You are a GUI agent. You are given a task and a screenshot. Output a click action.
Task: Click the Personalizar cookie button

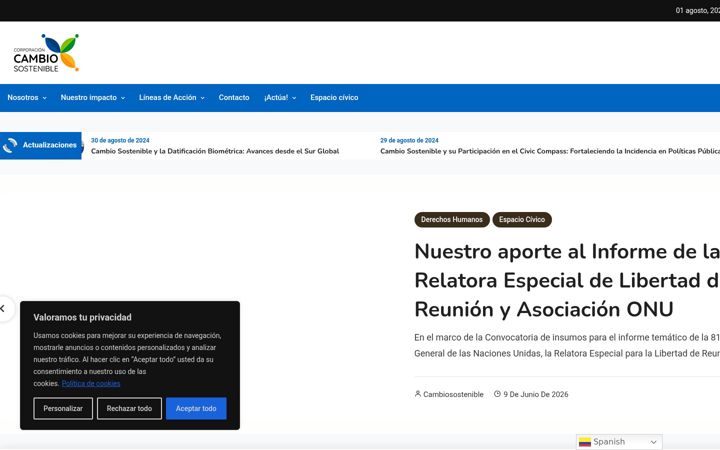[x=63, y=408]
